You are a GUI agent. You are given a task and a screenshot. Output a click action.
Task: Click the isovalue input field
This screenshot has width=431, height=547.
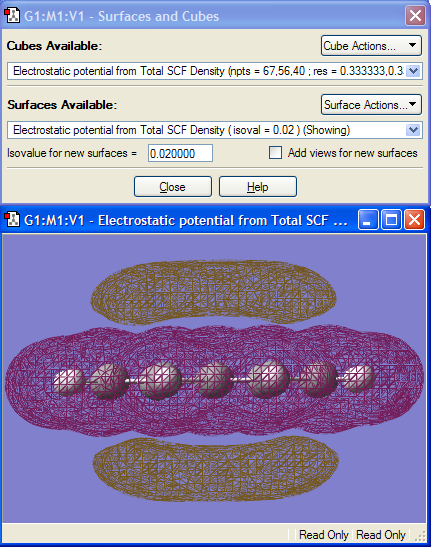click(x=180, y=153)
